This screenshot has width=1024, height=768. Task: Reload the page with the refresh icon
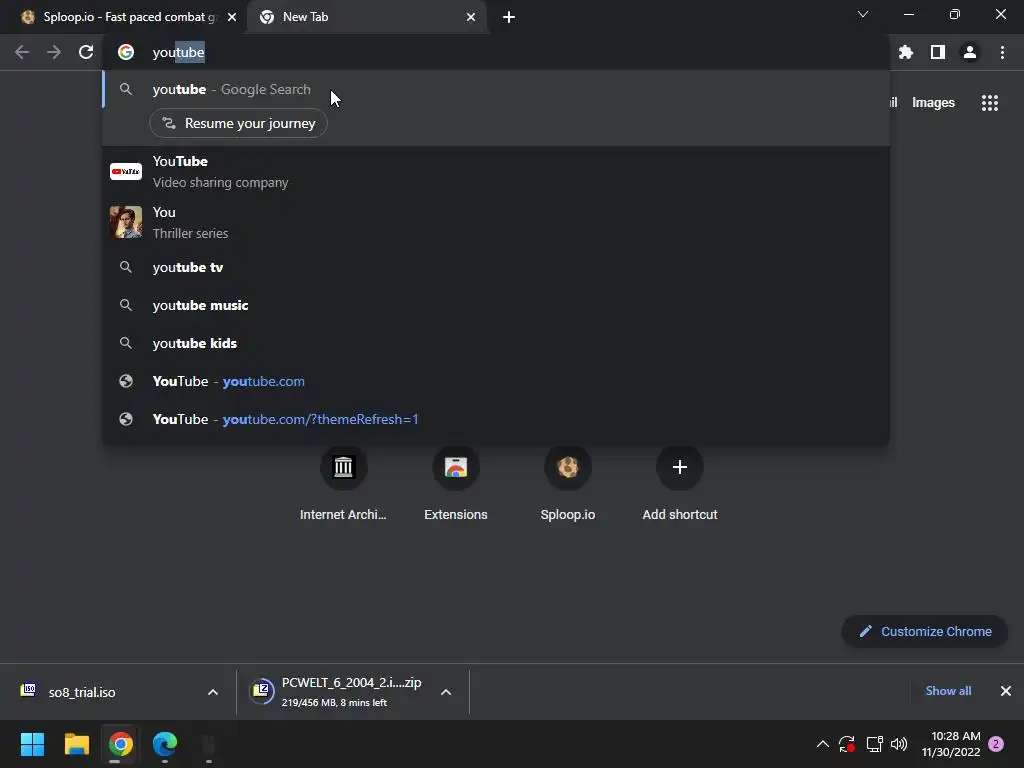click(x=86, y=52)
